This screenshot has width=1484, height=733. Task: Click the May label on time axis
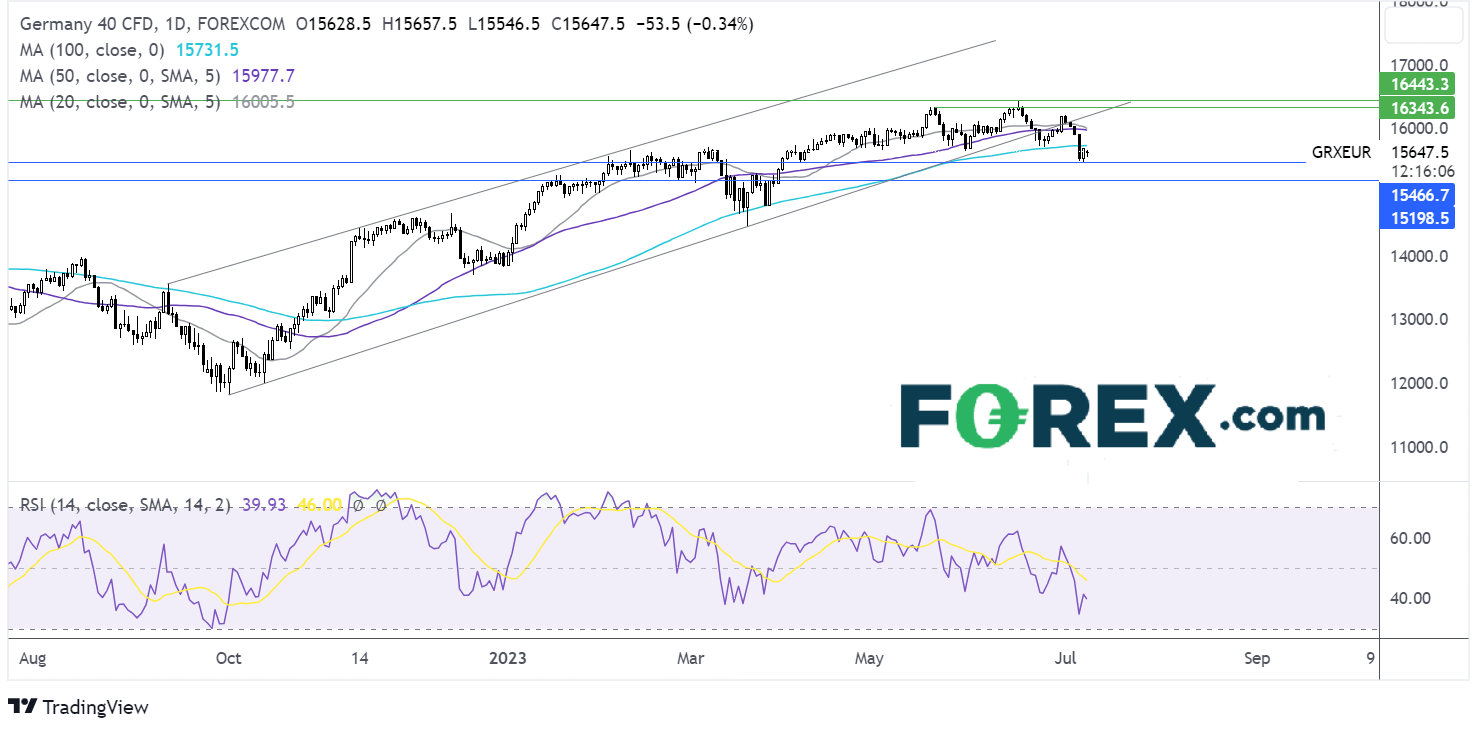[x=870, y=659]
